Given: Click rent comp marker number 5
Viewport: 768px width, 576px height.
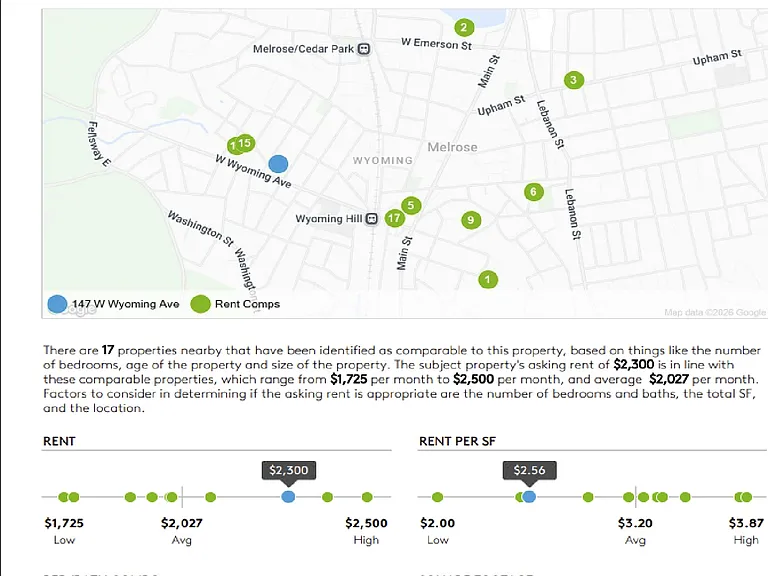Looking at the screenshot, I should pyautogui.click(x=411, y=205).
